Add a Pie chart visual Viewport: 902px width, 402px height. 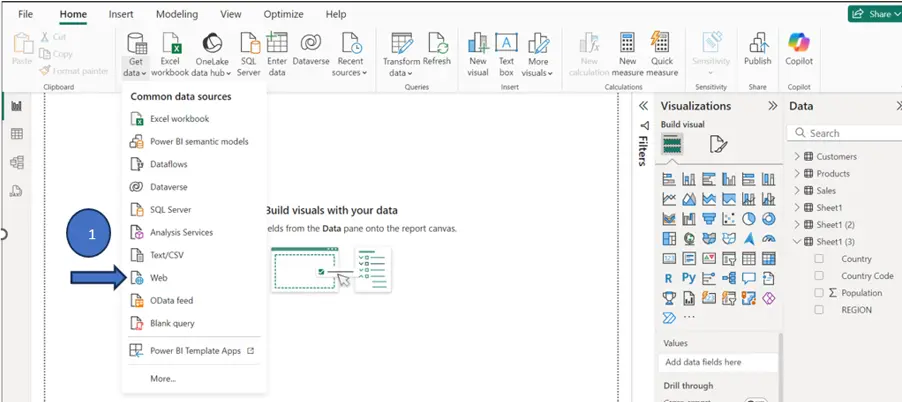coord(748,219)
